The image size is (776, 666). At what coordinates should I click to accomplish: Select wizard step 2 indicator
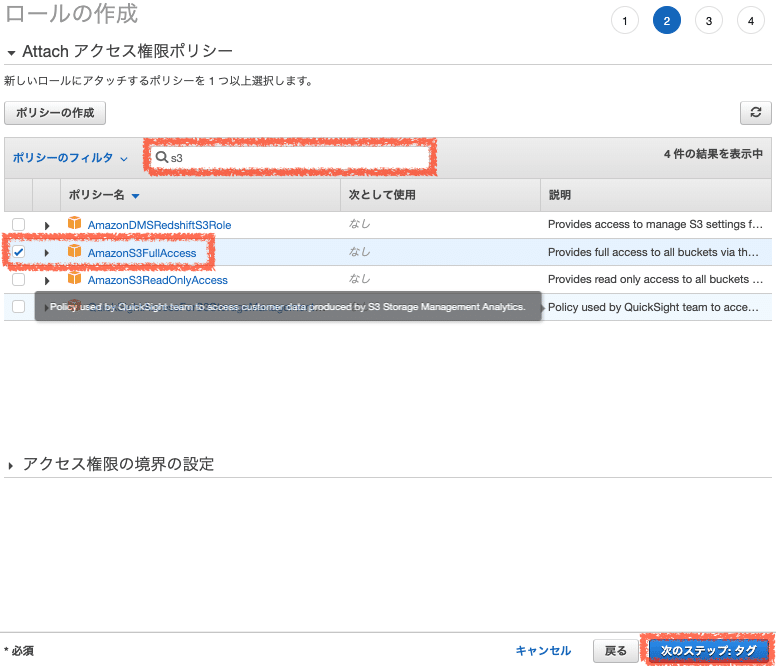click(667, 21)
